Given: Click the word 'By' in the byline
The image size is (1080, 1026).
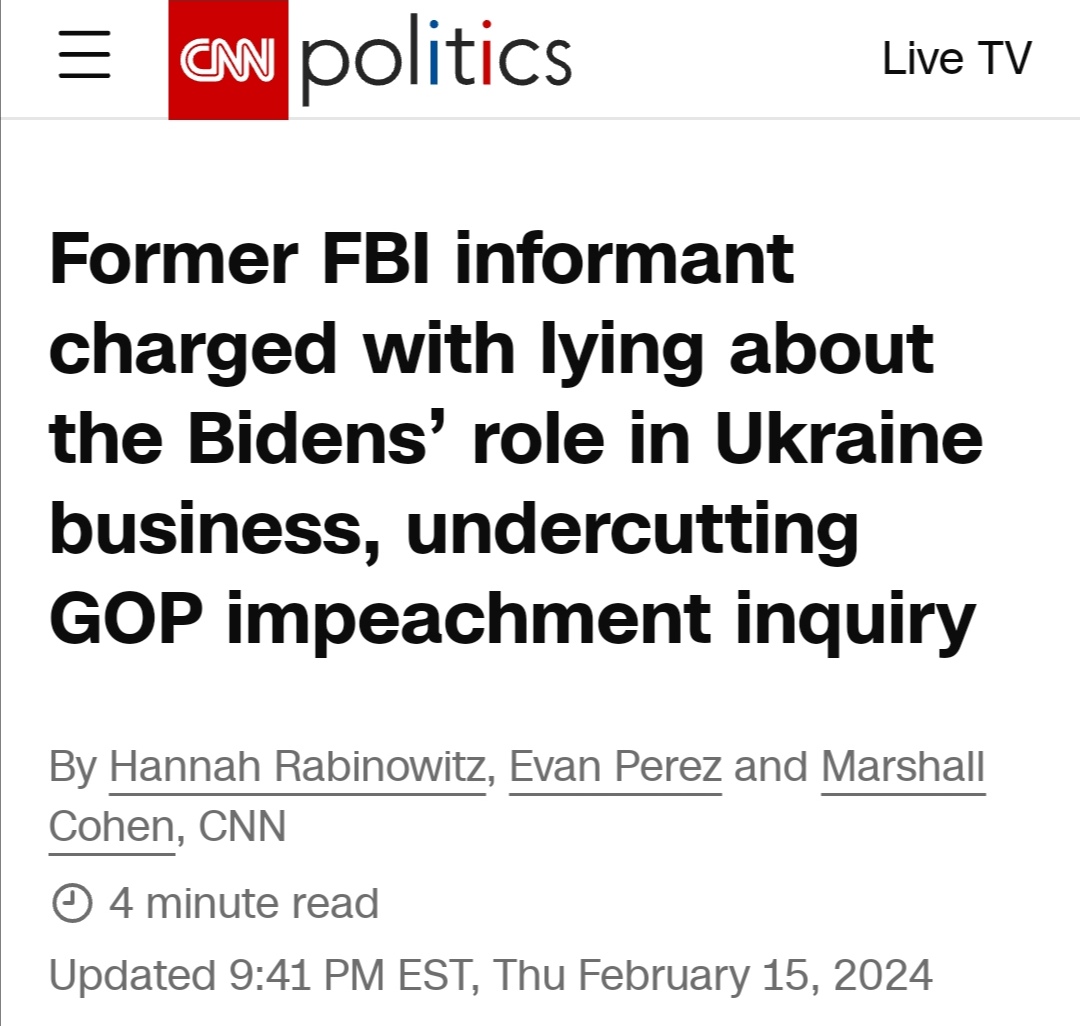Looking at the screenshot, I should pos(73,767).
